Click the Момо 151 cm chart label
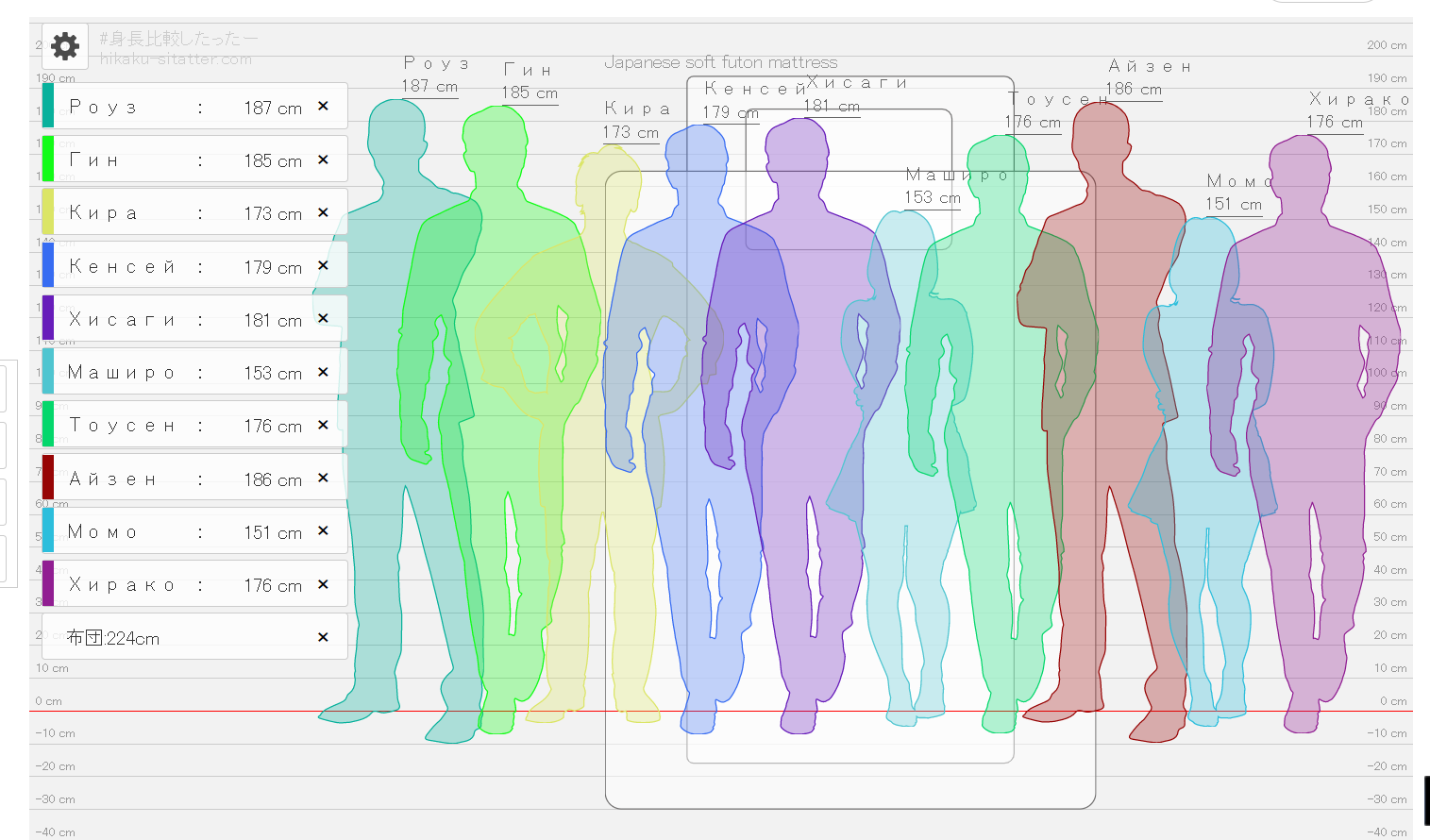 pos(1234,204)
